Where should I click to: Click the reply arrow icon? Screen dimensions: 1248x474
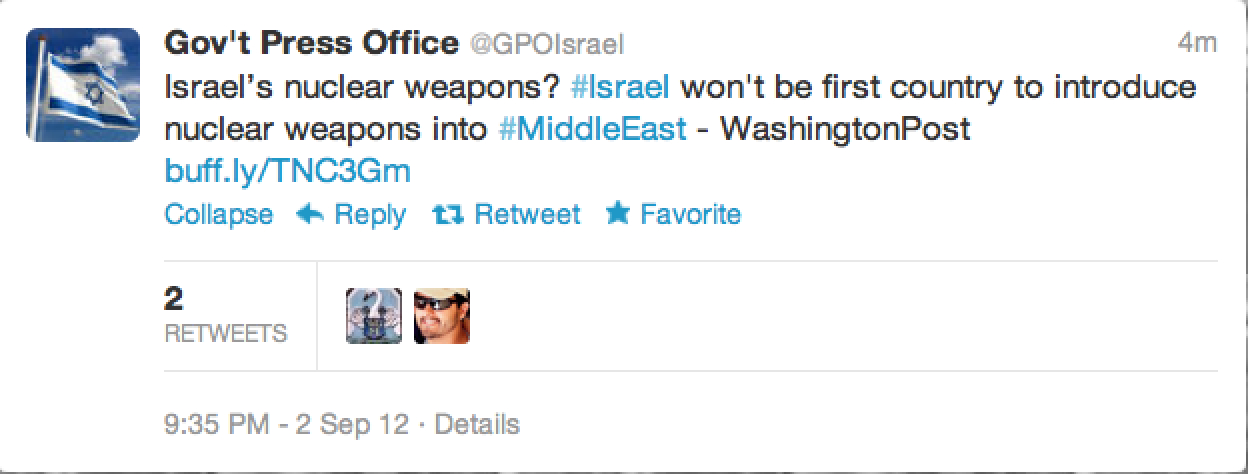pyautogui.click(x=310, y=214)
